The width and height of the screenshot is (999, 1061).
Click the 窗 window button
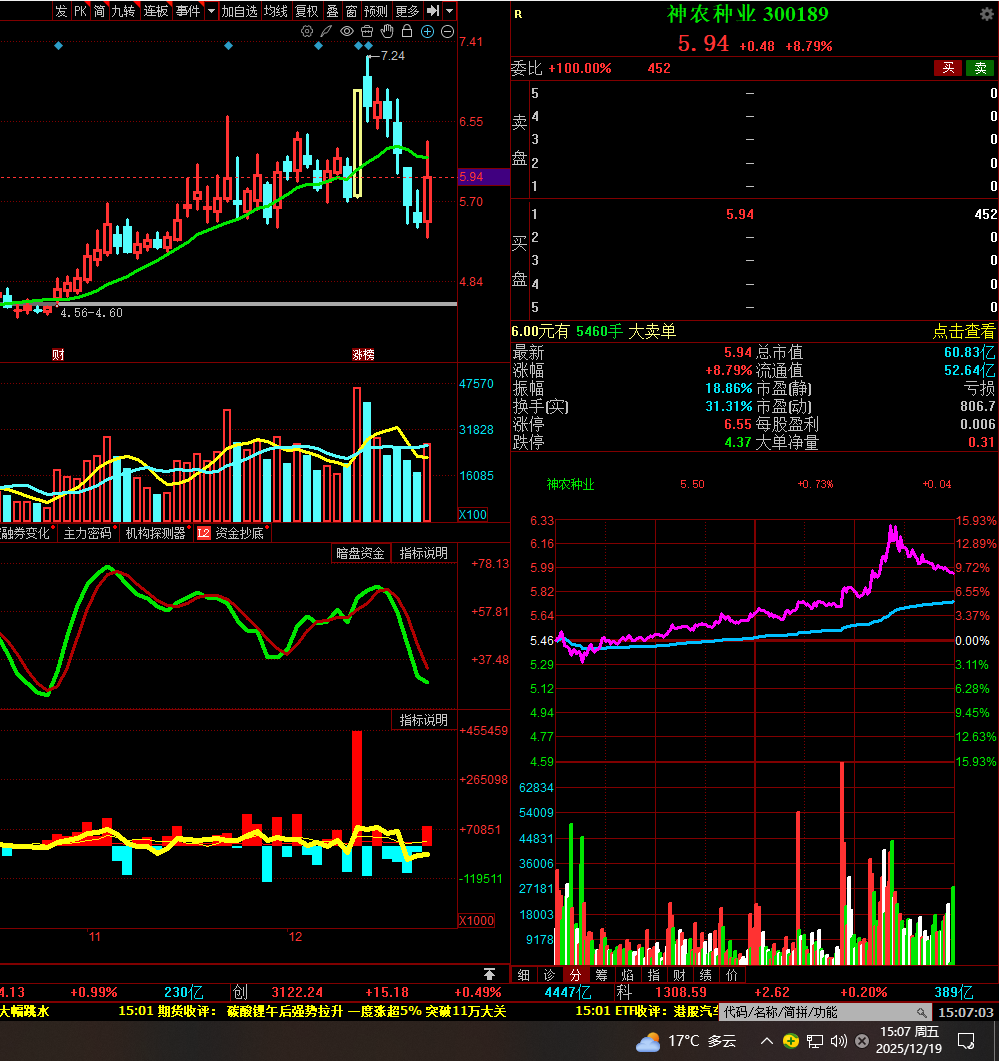[x=351, y=11]
